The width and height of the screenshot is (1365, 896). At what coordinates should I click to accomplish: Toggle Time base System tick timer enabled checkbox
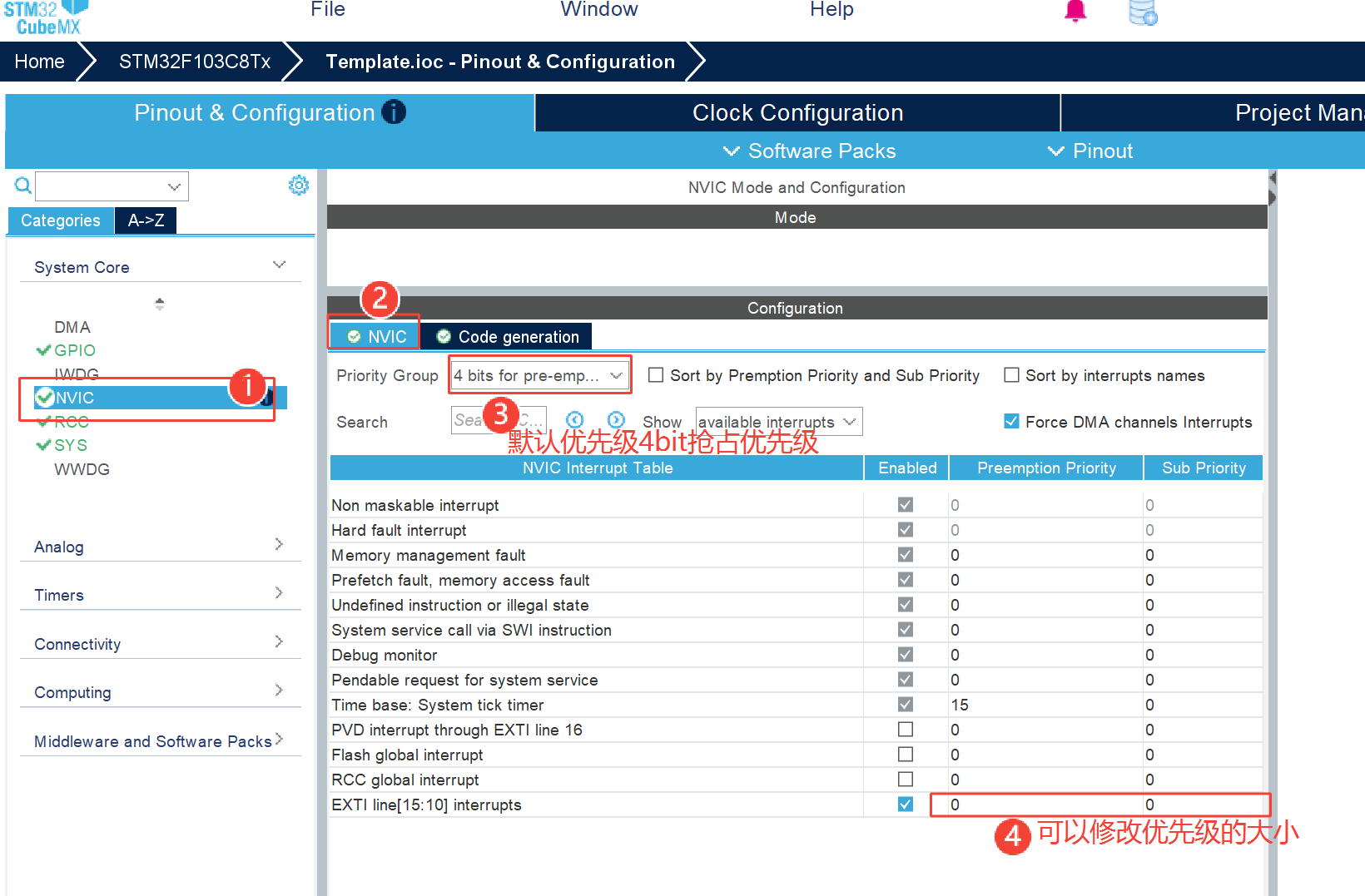click(x=906, y=704)
